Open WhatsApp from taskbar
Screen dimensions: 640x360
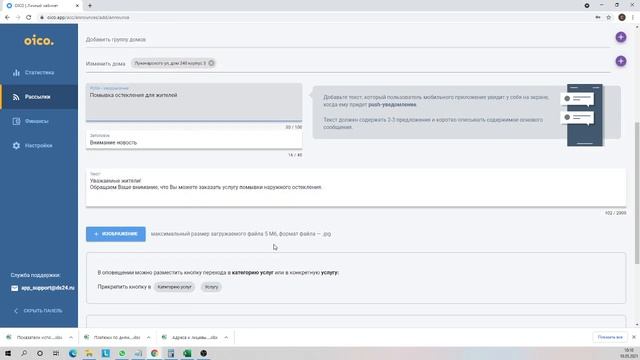click(x=122, y=353)
